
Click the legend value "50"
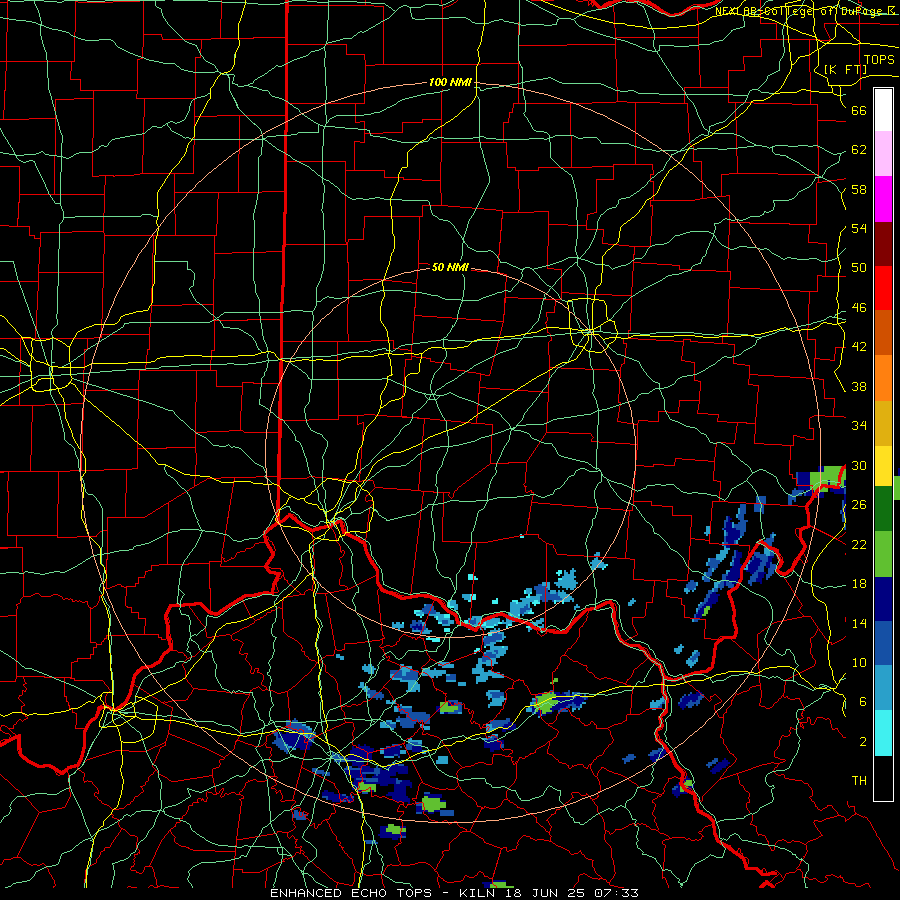[x=859, y=268]
